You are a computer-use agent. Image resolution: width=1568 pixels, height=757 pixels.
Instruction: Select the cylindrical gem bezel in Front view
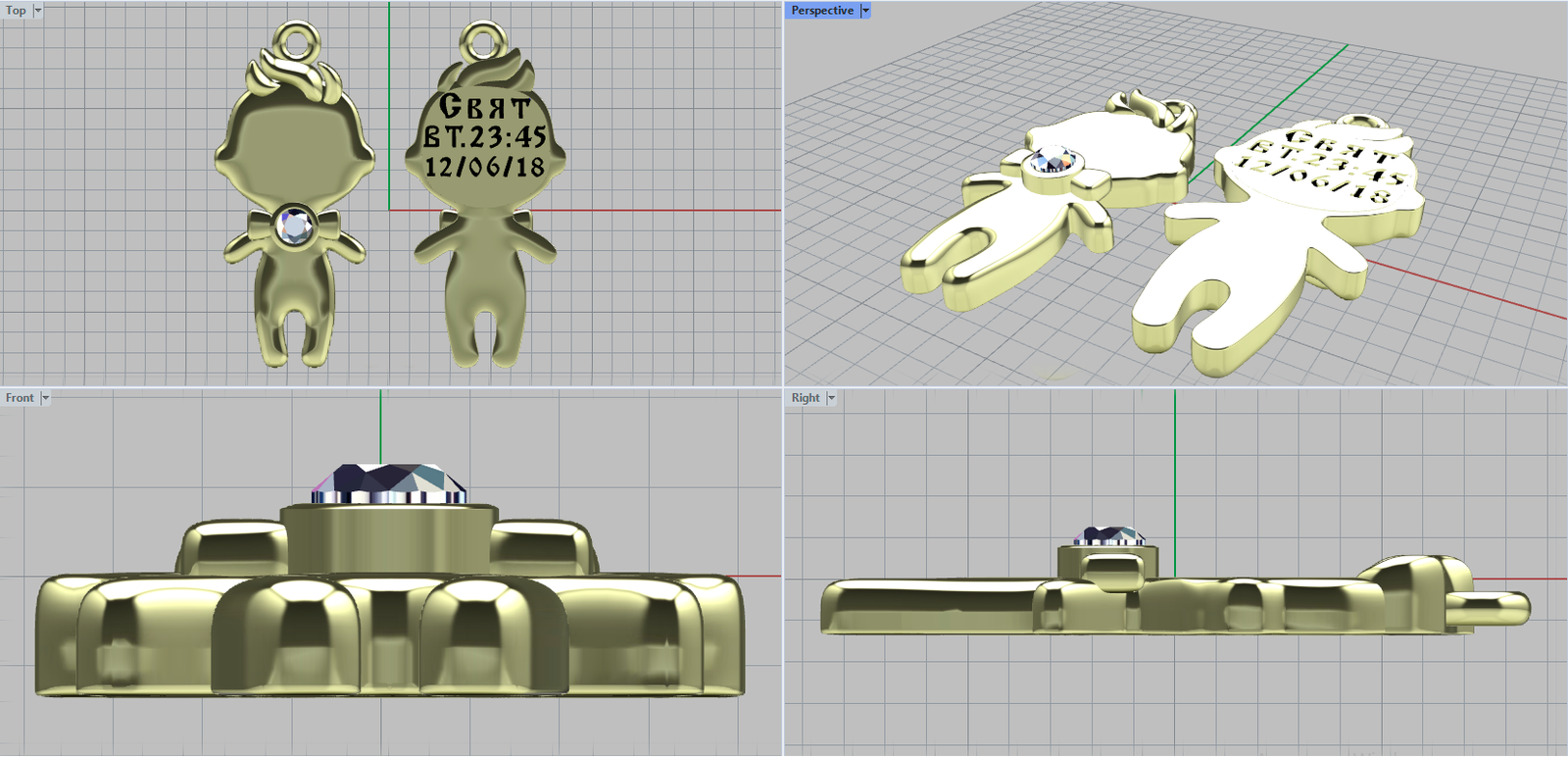pyautogui.click(x=389, y=537)
